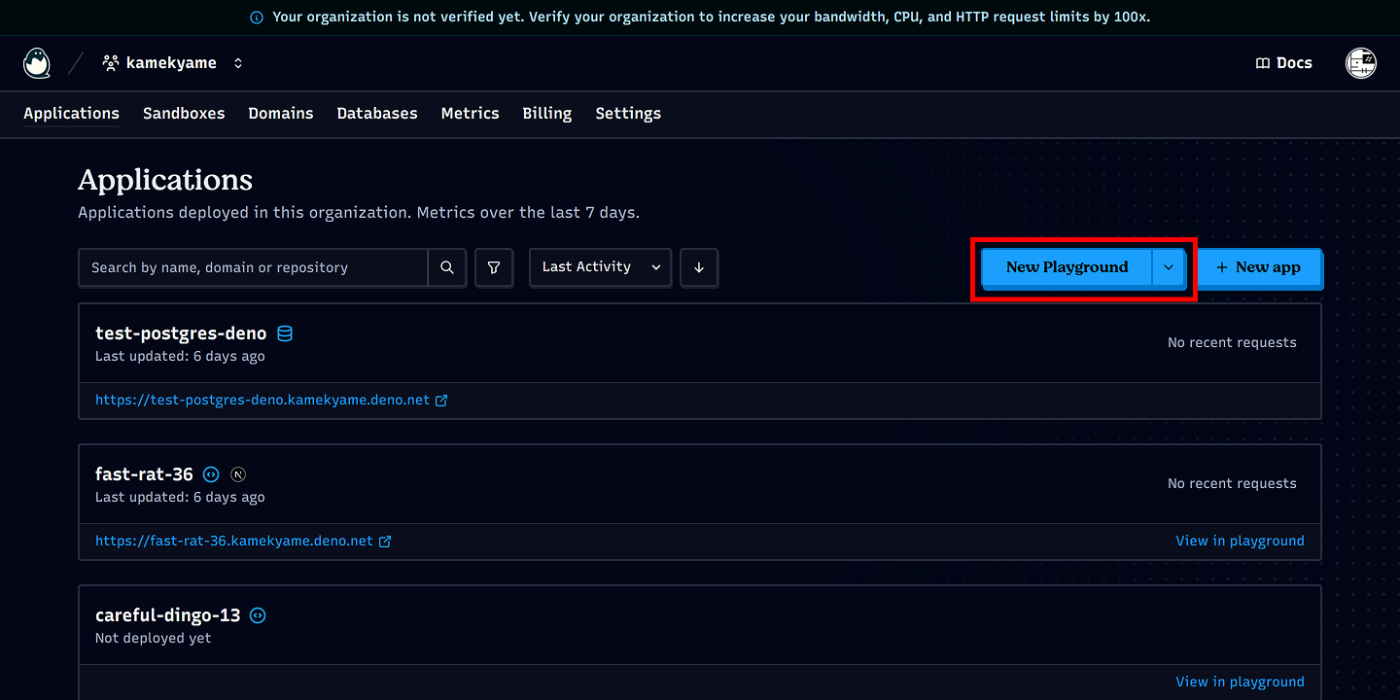1400x700 pixels.
Task: Open the test-postgres-deno application title
Action: [181, 333]
